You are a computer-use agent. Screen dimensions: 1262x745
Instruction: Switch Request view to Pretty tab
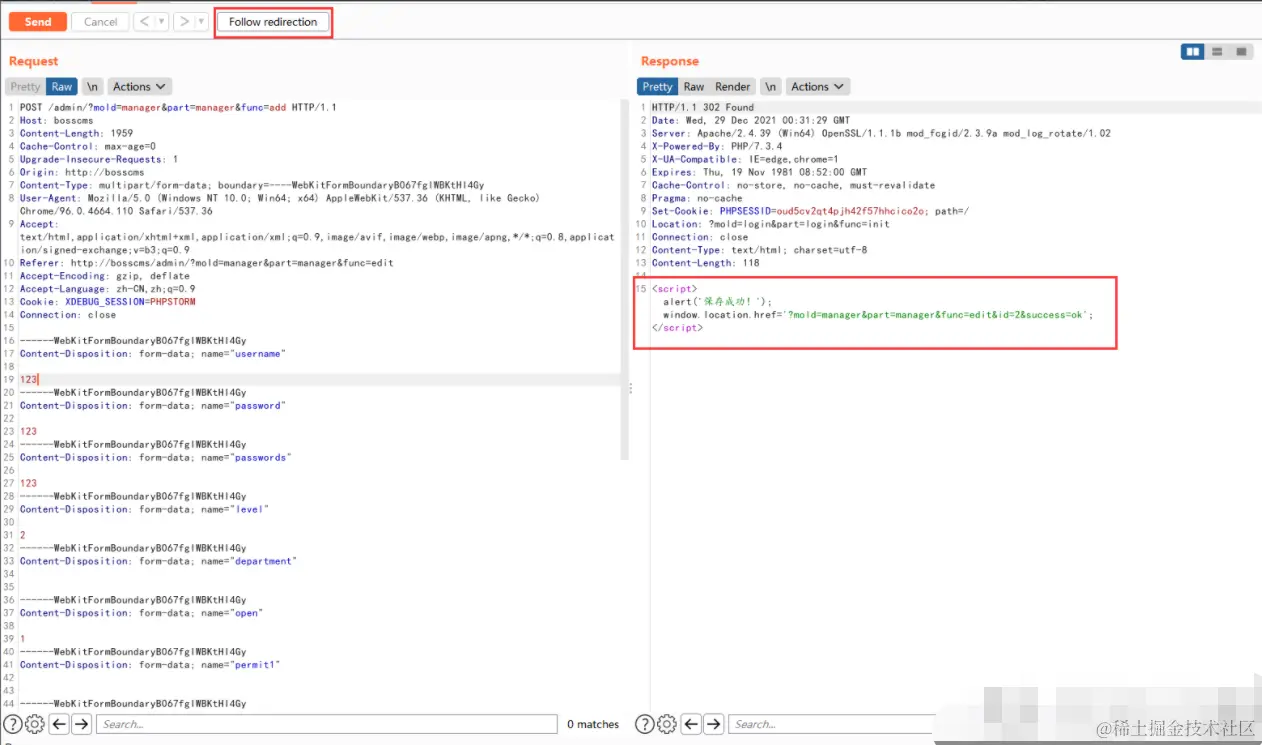(26, 87)
